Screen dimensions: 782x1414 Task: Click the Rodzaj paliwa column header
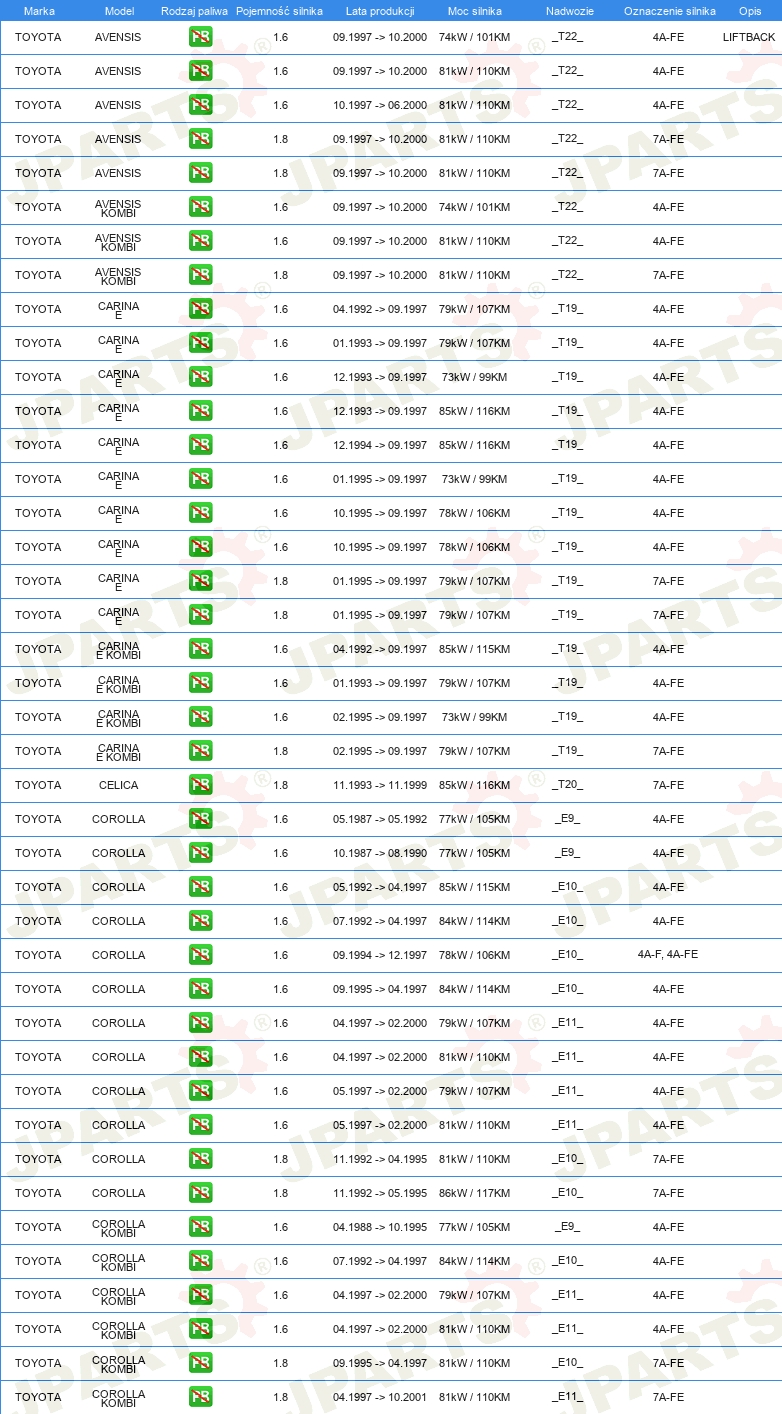(x=194, y=11)
